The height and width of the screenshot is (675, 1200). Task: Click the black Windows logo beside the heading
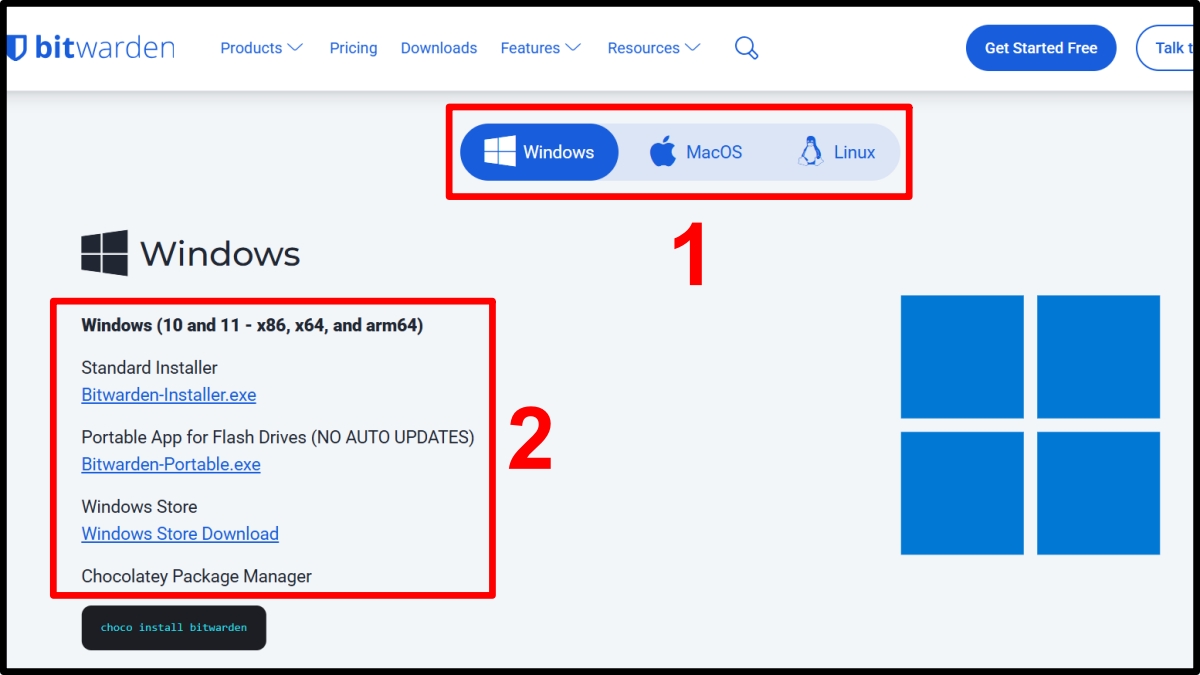pyautogui.click(x=104, y=253)
